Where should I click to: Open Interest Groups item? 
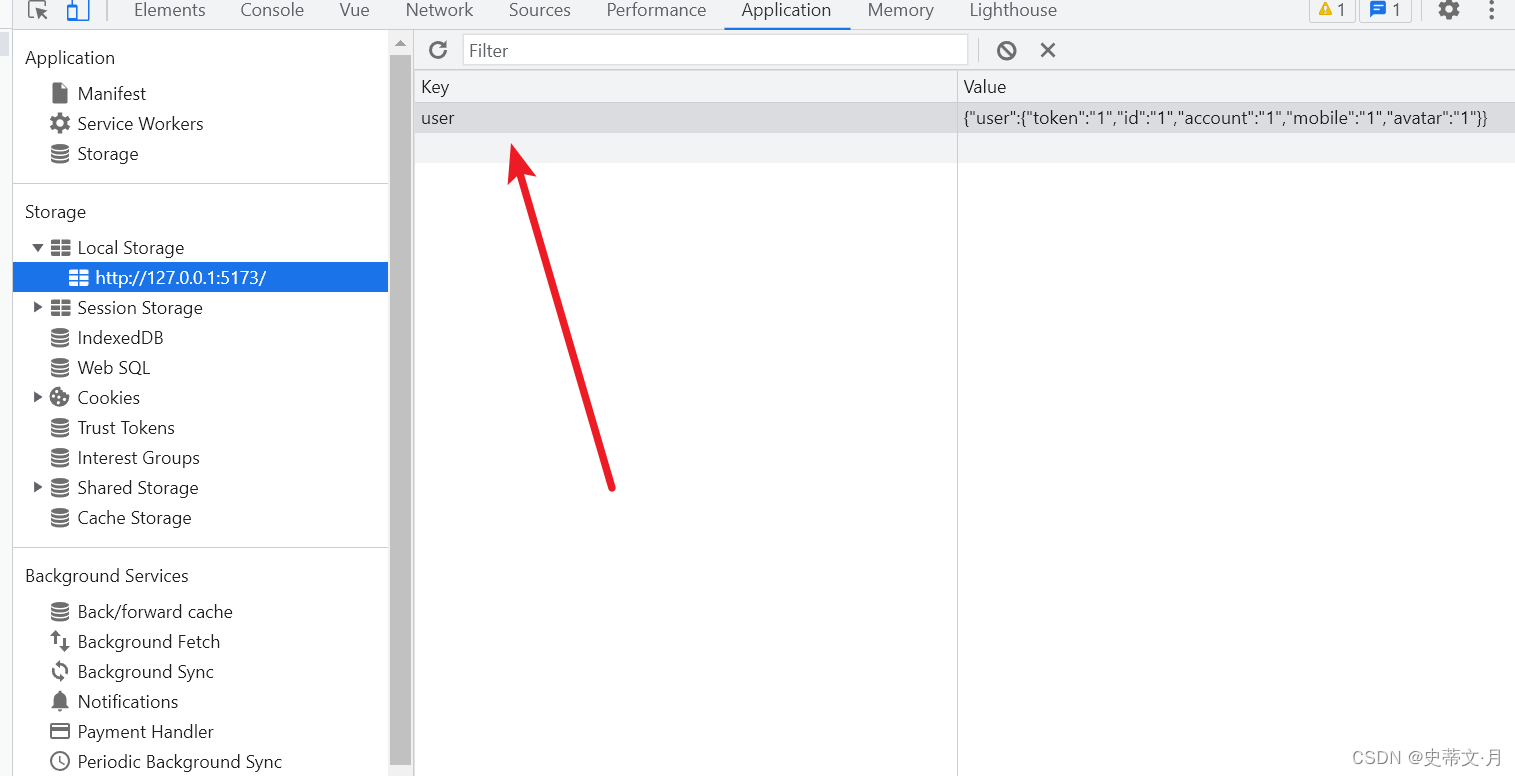[138, 457]
